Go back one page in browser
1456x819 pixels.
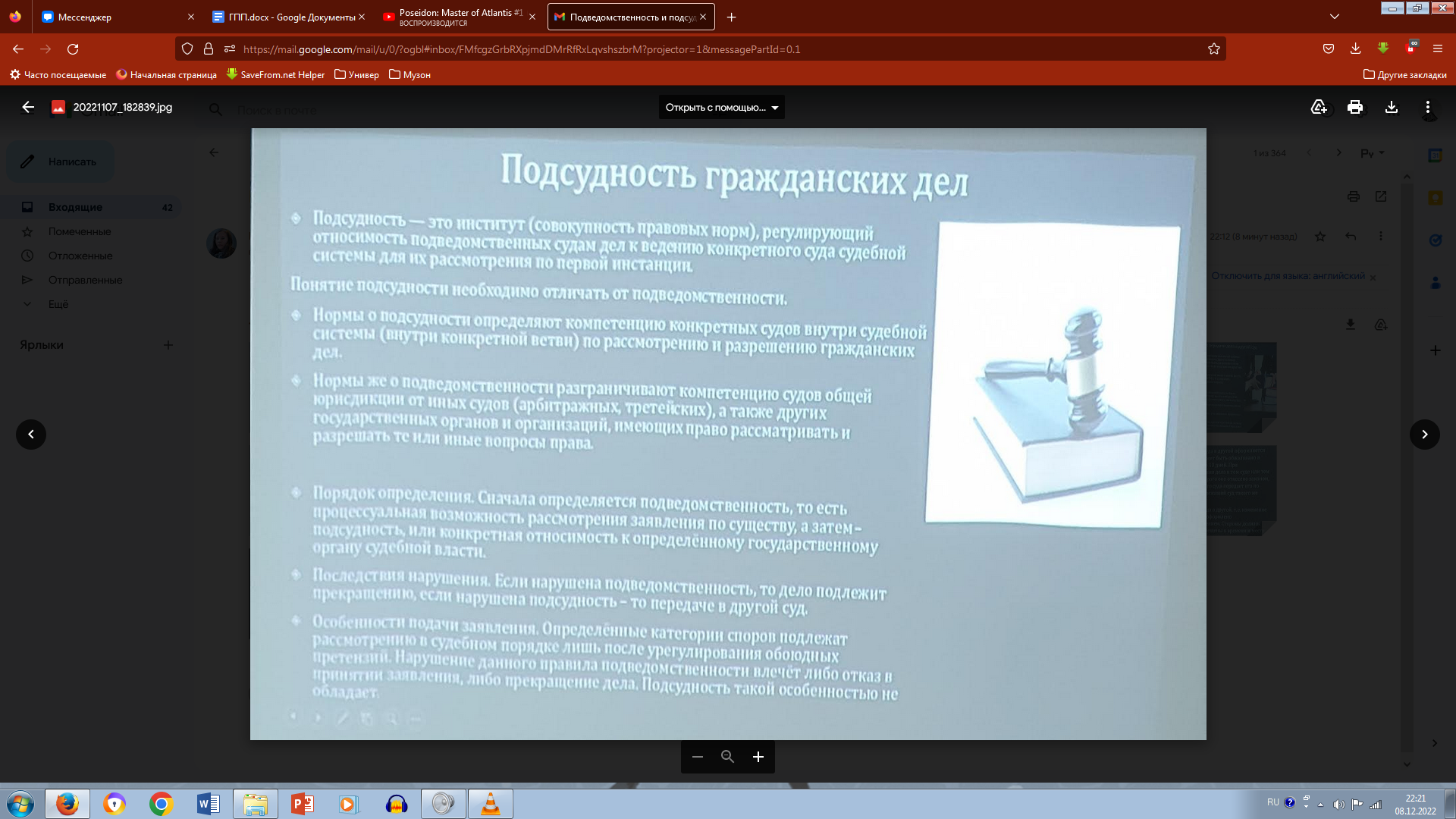(x=18, y=49)
